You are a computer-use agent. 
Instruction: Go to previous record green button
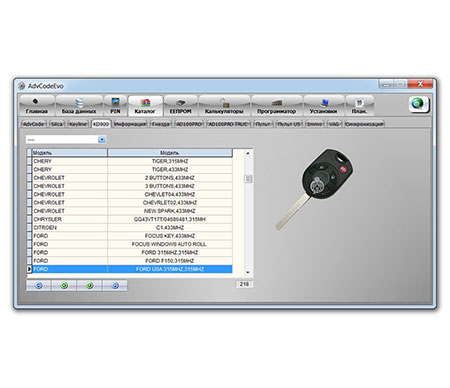pos(64,286)
